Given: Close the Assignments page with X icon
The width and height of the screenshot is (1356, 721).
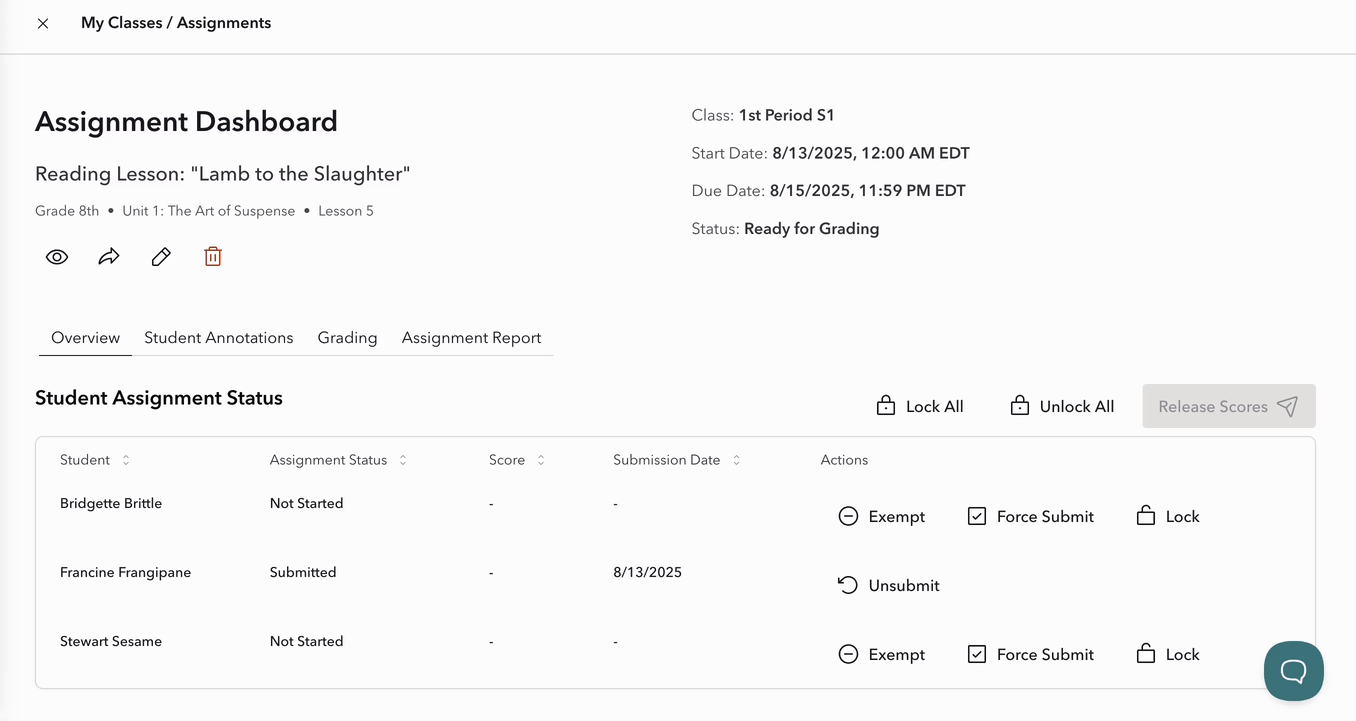Looking at the screenshot, I should point(43,23).
